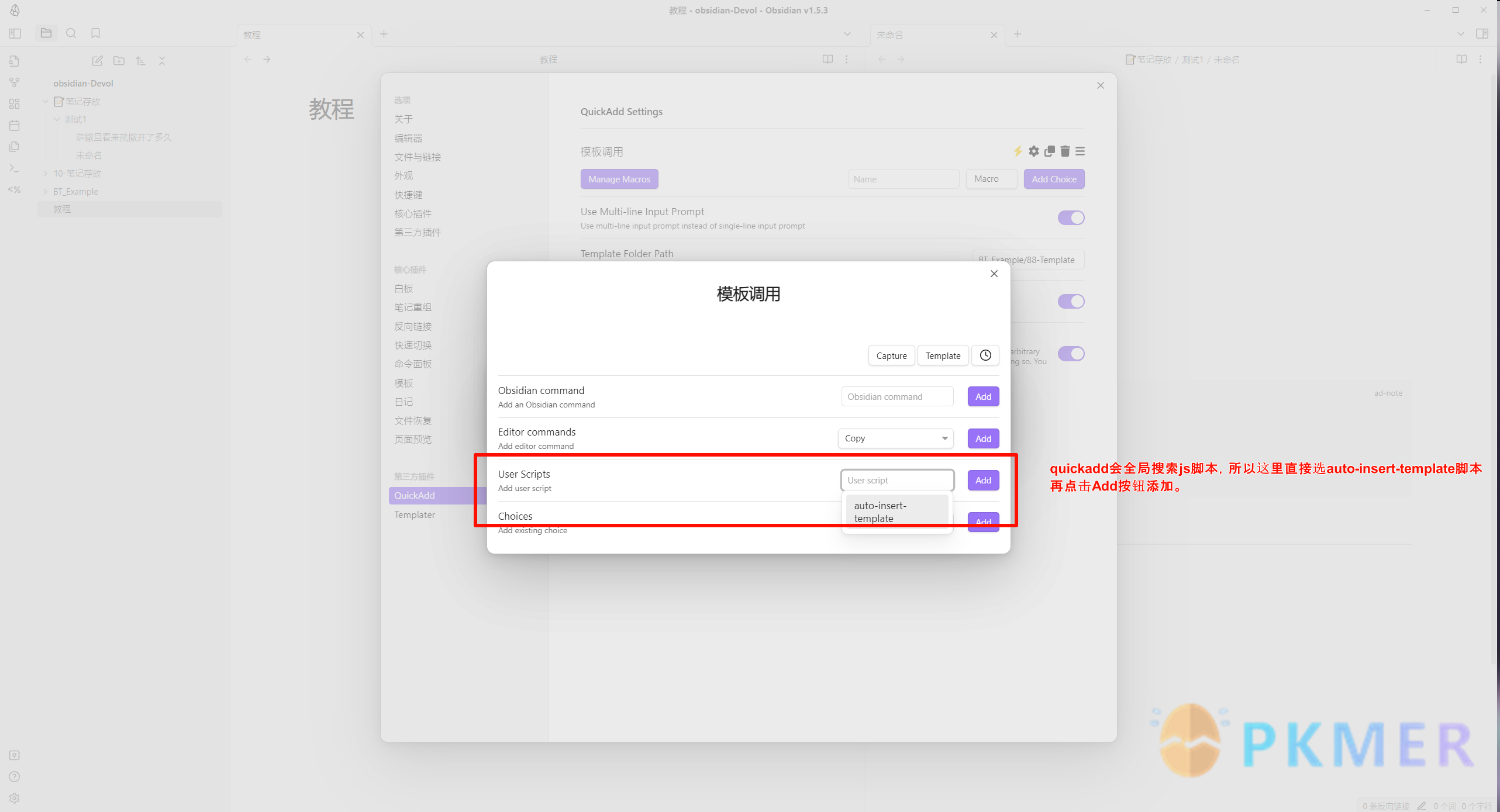Viewport: 1500px width, 812px height.
Task: Open 快捷键 settings section
Action: pos(408,195)
